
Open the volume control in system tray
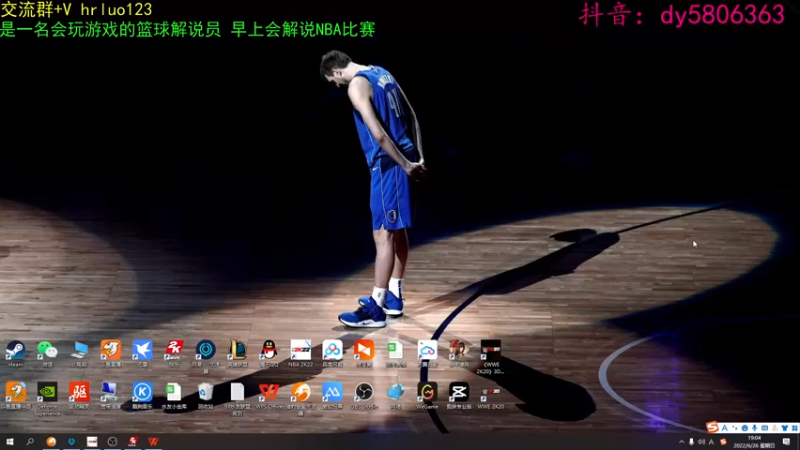click(x=702, y=442)
